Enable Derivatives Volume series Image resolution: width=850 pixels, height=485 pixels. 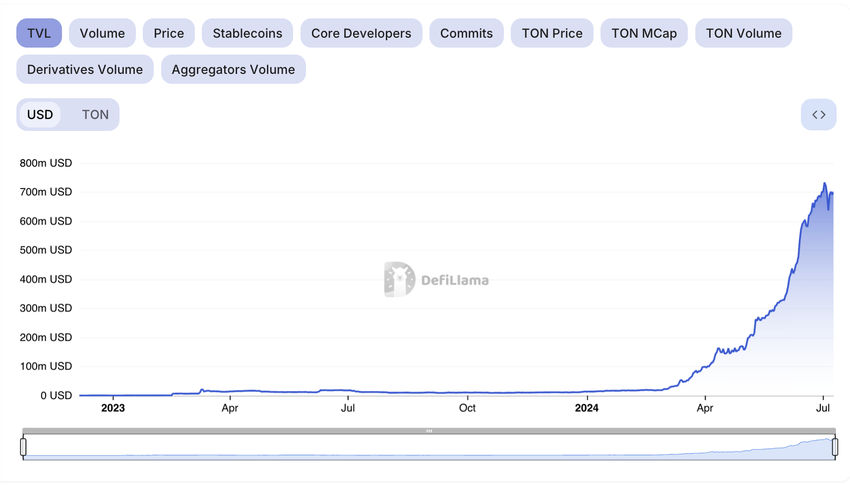(85, 70)
